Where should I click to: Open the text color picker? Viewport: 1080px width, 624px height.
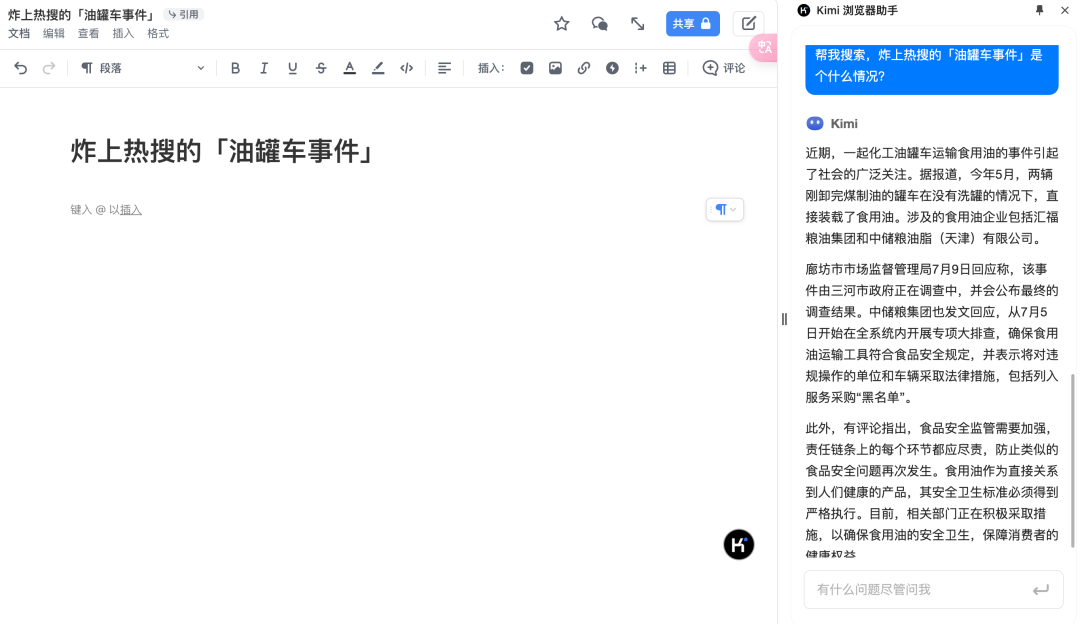click(x=350, y=68)
